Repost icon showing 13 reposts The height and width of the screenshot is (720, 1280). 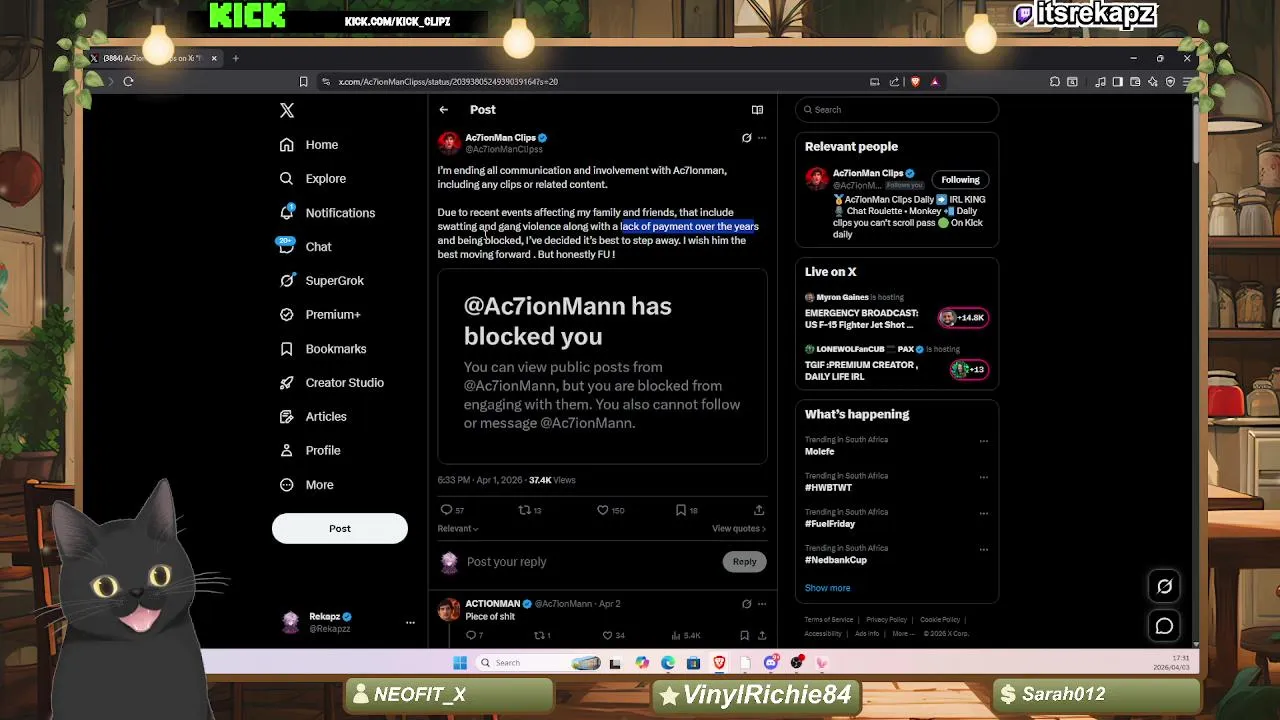524,510
